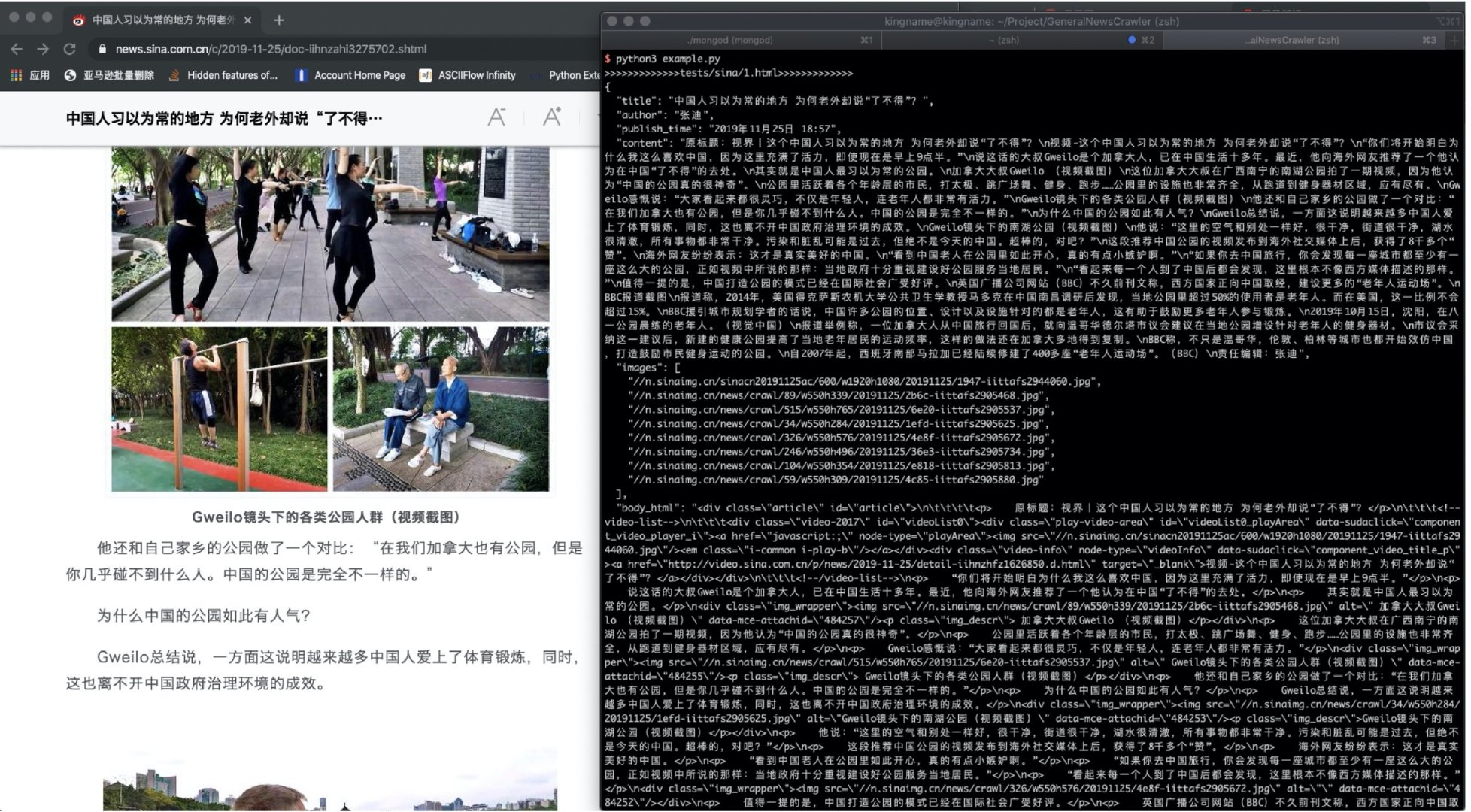The width and height of the screenshot is (1471, 812).
Task: Open the ASCIIFlow Infinity bookmark
Action: 468,75
